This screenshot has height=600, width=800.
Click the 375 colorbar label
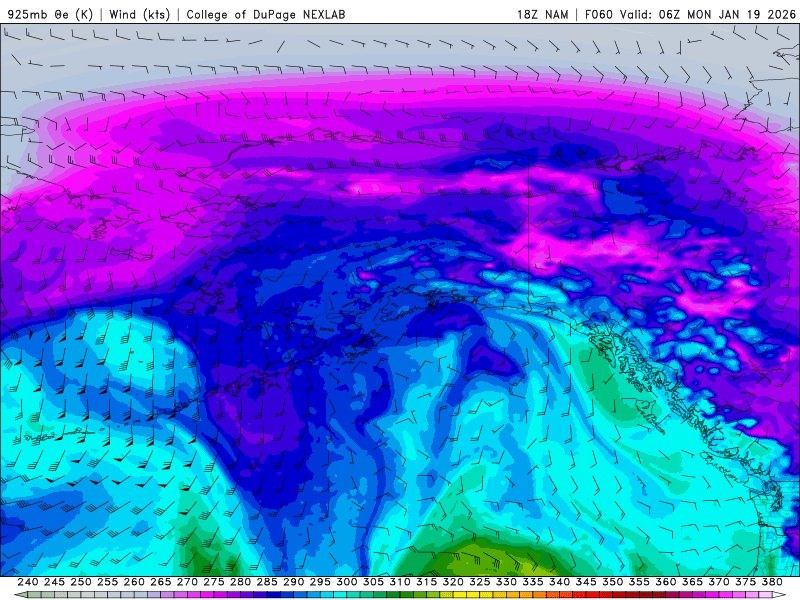pyautogui.click(x=745, y=582)
